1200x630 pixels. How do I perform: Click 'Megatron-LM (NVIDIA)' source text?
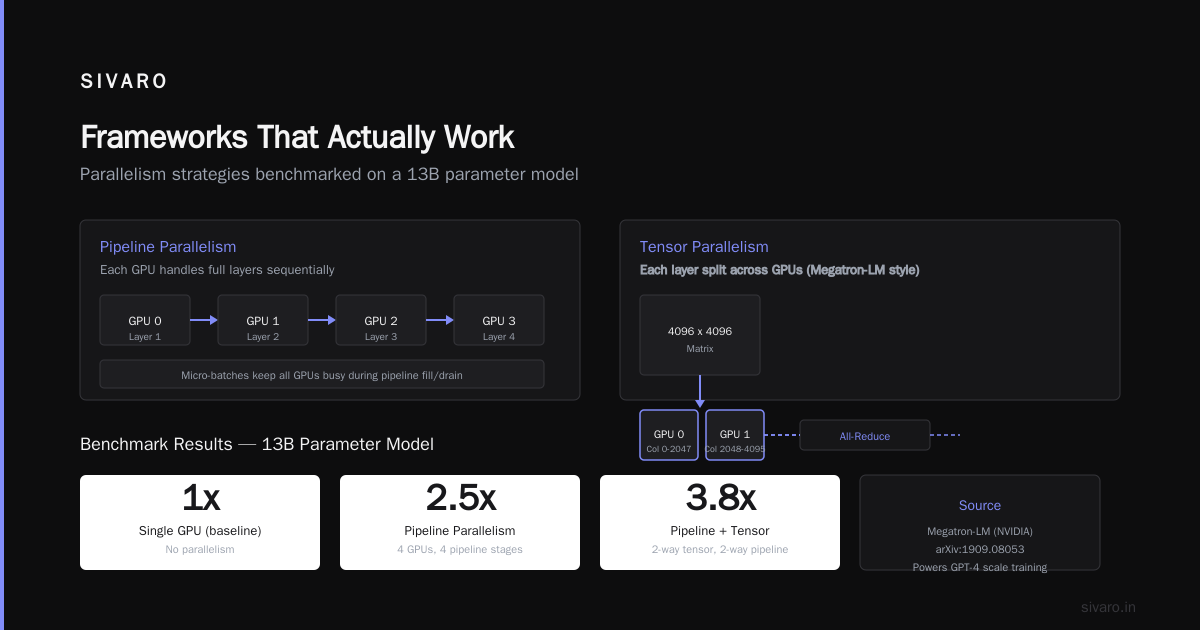[x=980, y=531]
